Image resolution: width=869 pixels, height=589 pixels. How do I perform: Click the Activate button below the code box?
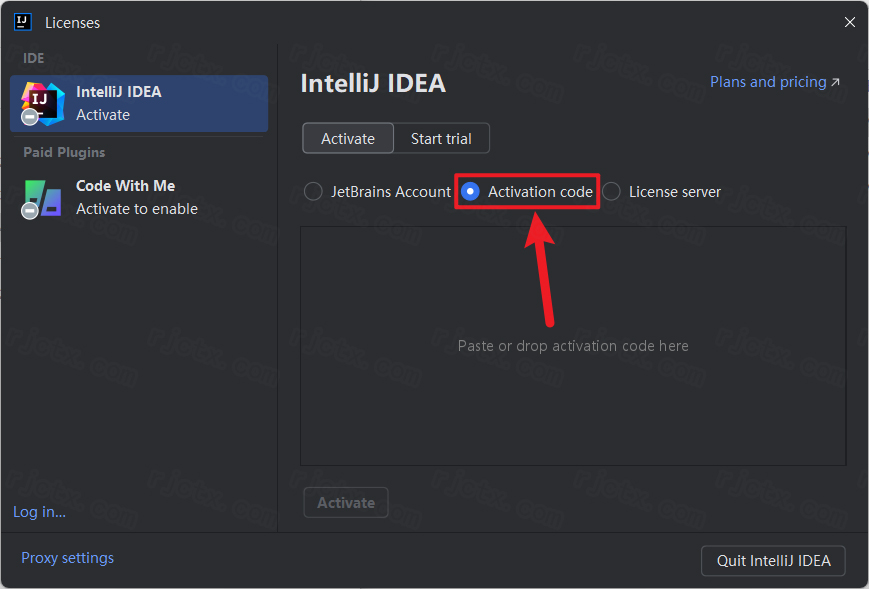(x=346, y=503)
